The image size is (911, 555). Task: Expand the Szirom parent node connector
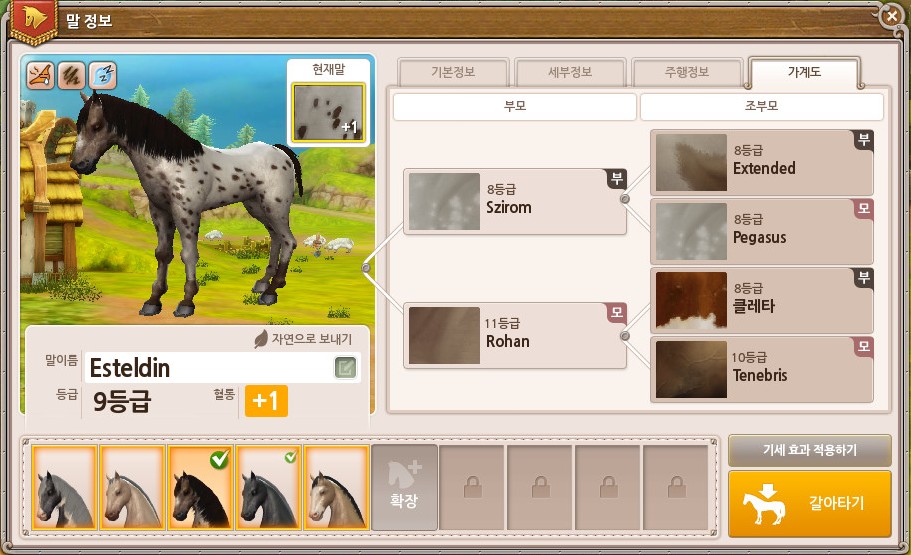pos(625,199)
